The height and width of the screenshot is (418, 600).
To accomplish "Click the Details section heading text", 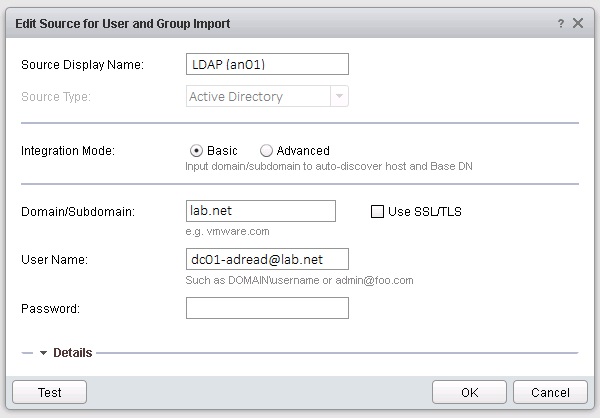I will [x=73, y=353].
